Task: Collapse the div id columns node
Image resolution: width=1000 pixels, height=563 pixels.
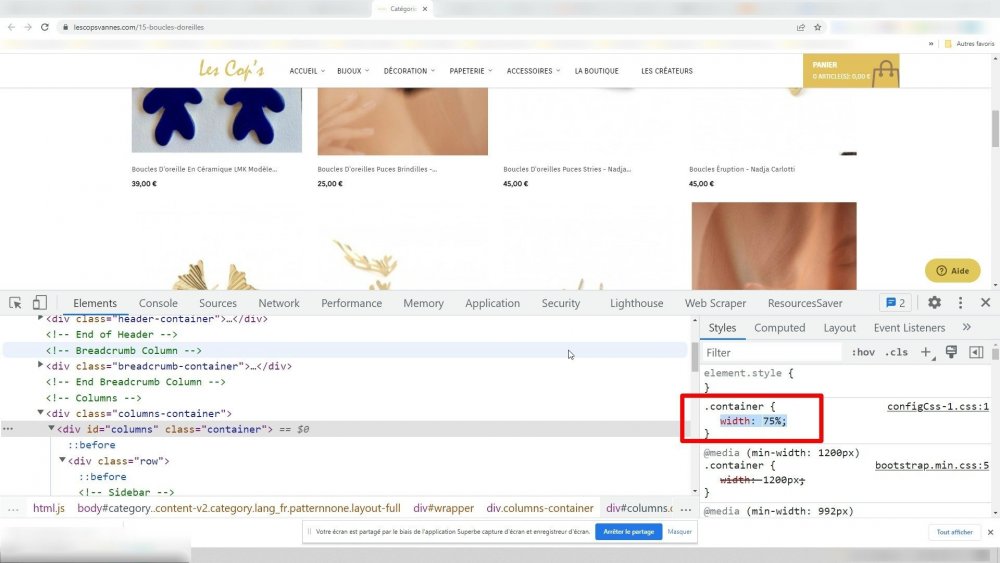Action: click(51, 428)
